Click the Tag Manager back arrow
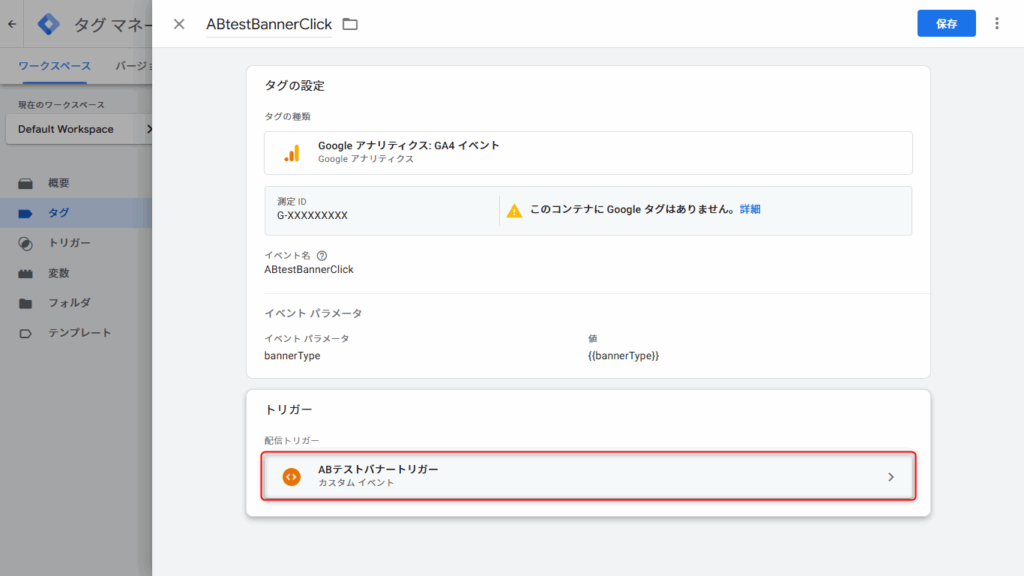 point(12,24)
